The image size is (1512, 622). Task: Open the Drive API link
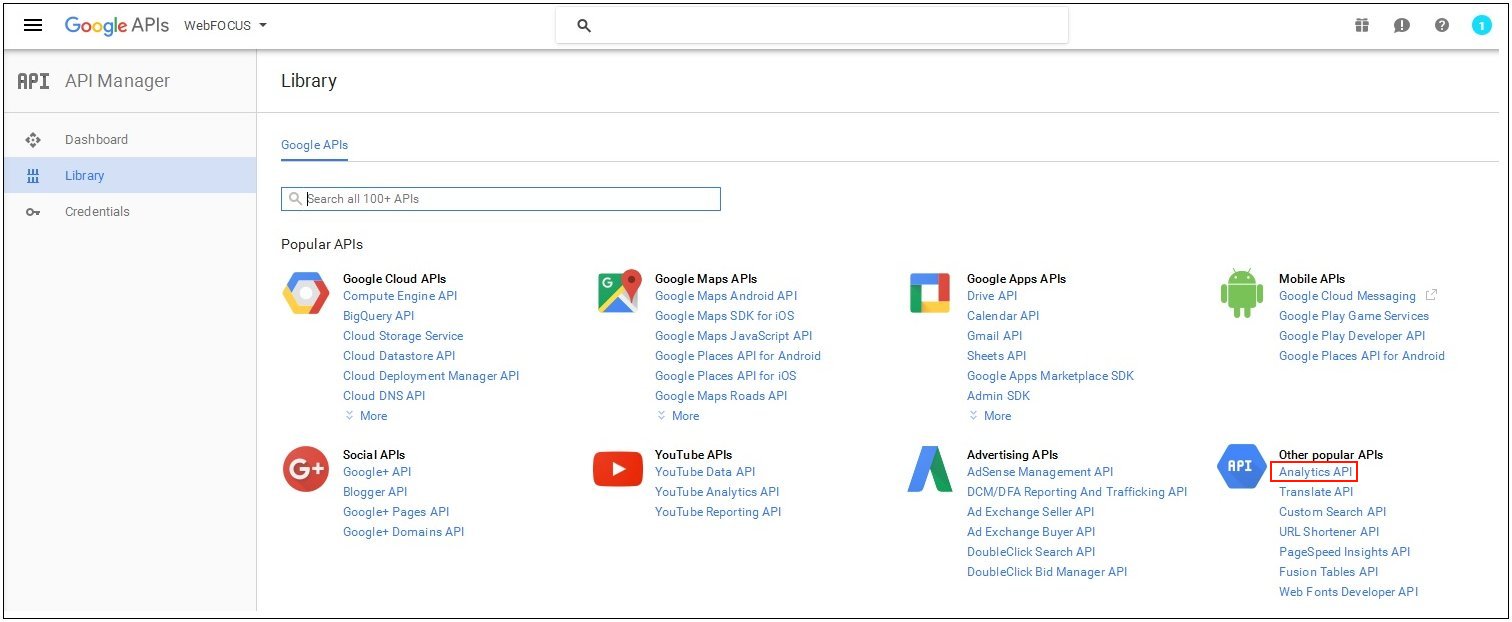(x=992, y=296)
